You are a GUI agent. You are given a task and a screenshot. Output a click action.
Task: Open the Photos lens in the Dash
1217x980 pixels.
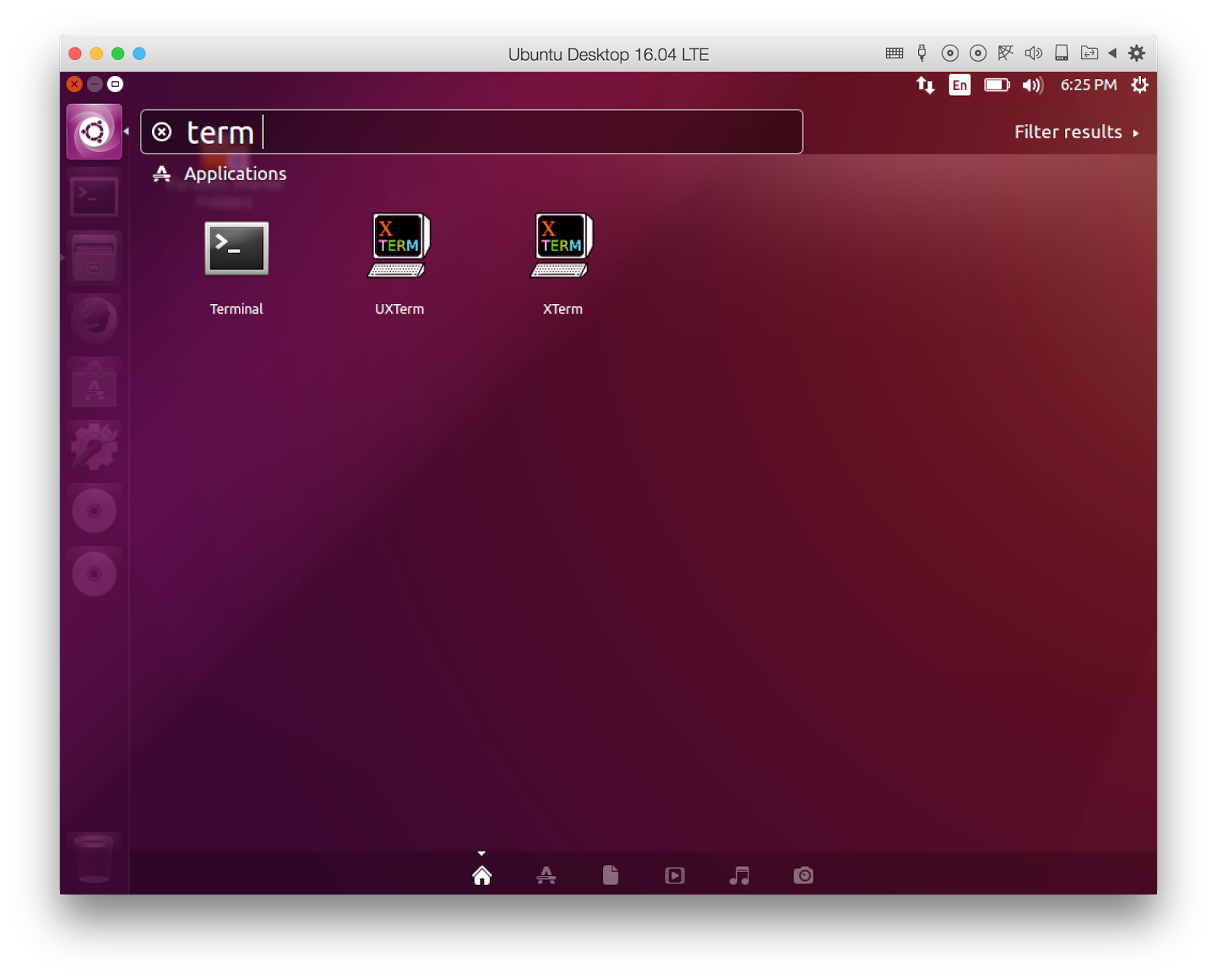point(803,875)
